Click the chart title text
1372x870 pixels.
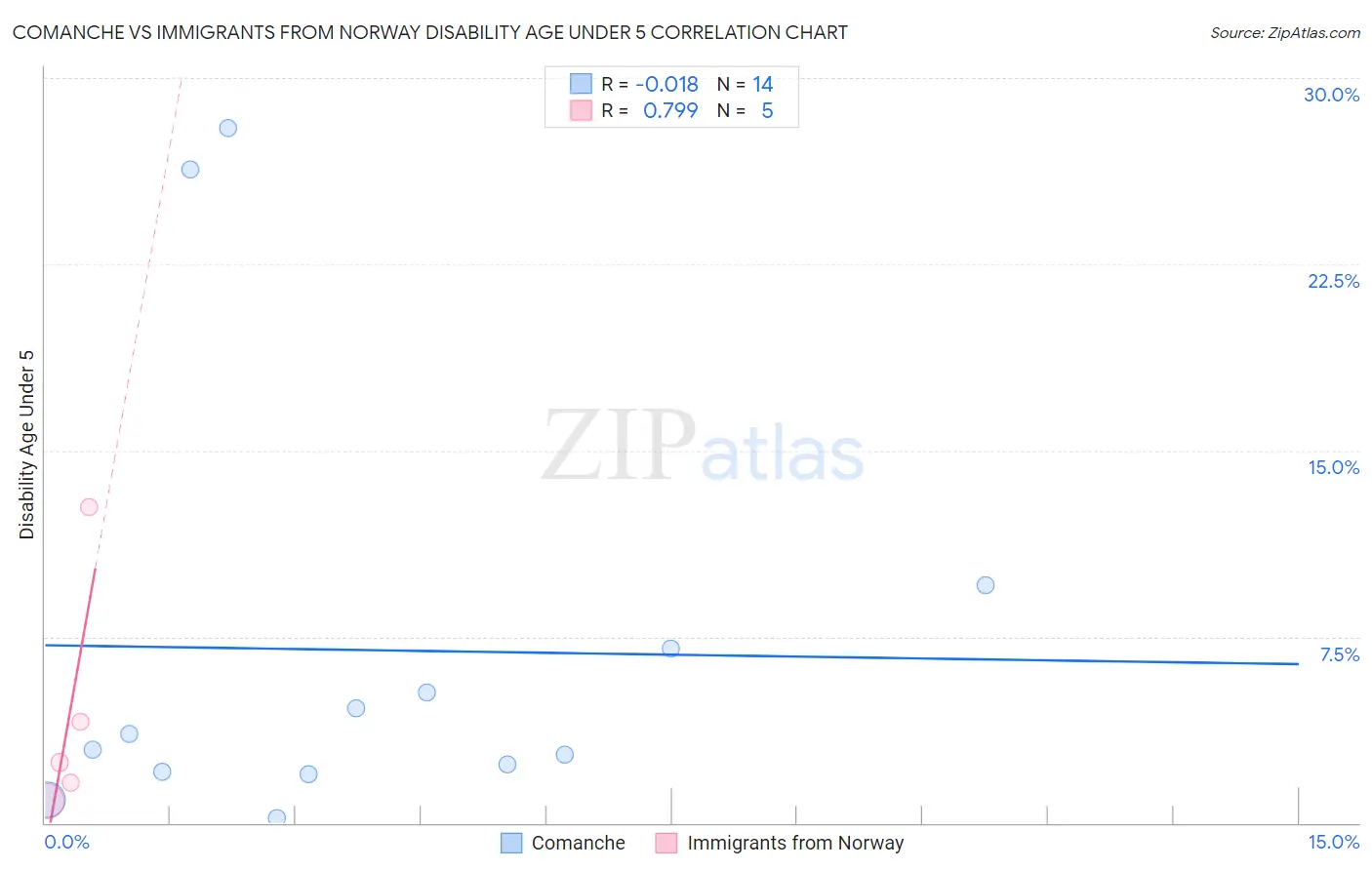tap(430, 32)
